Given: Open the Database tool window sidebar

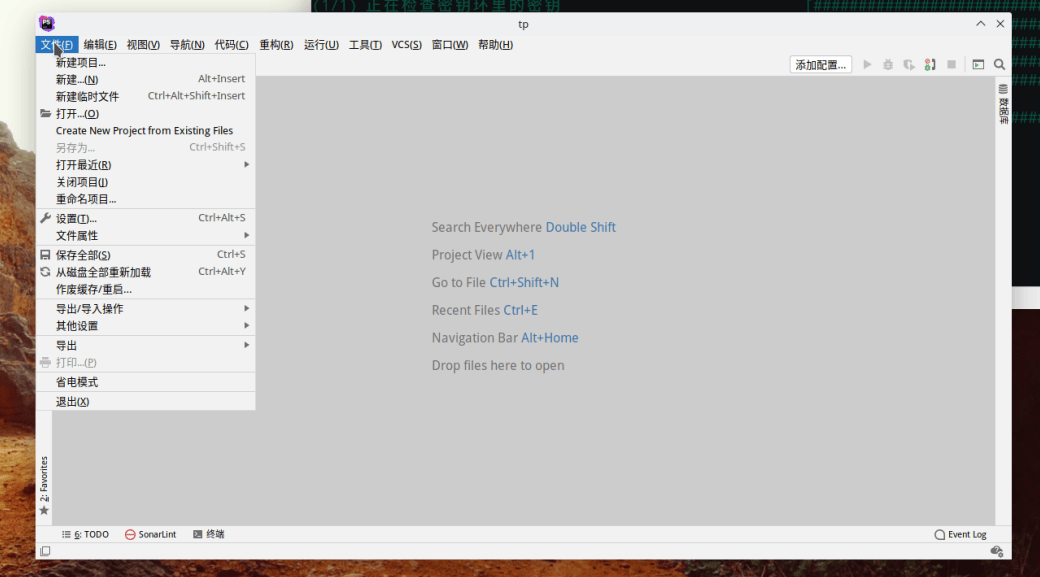Looking at the screenshot, I should [1003, 103].
